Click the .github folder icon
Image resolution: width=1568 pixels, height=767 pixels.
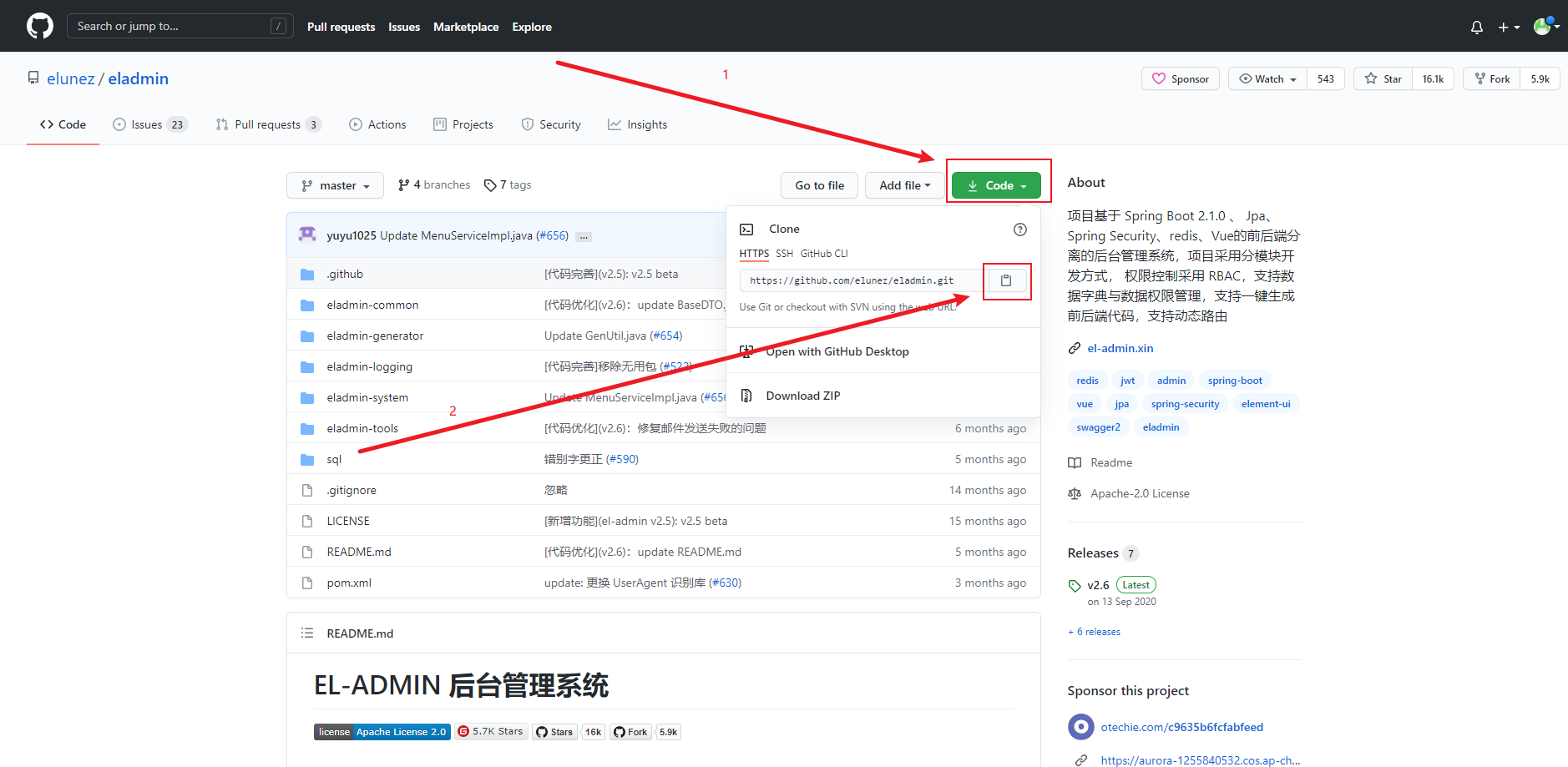coord(307,274)
